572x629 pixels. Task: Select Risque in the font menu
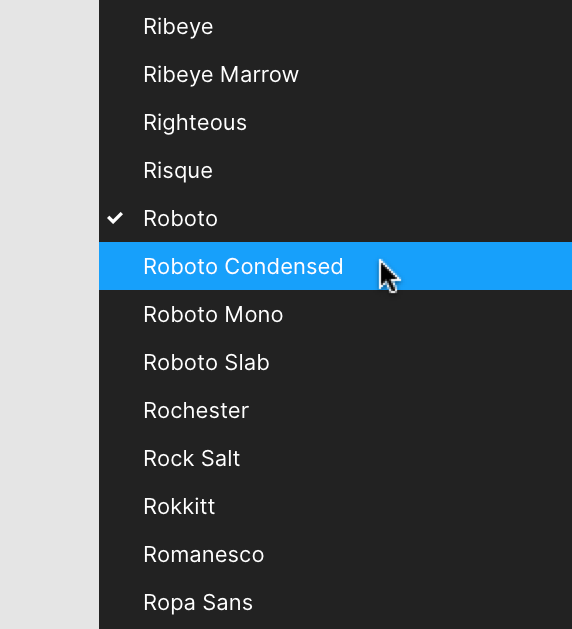coord(335,170)
